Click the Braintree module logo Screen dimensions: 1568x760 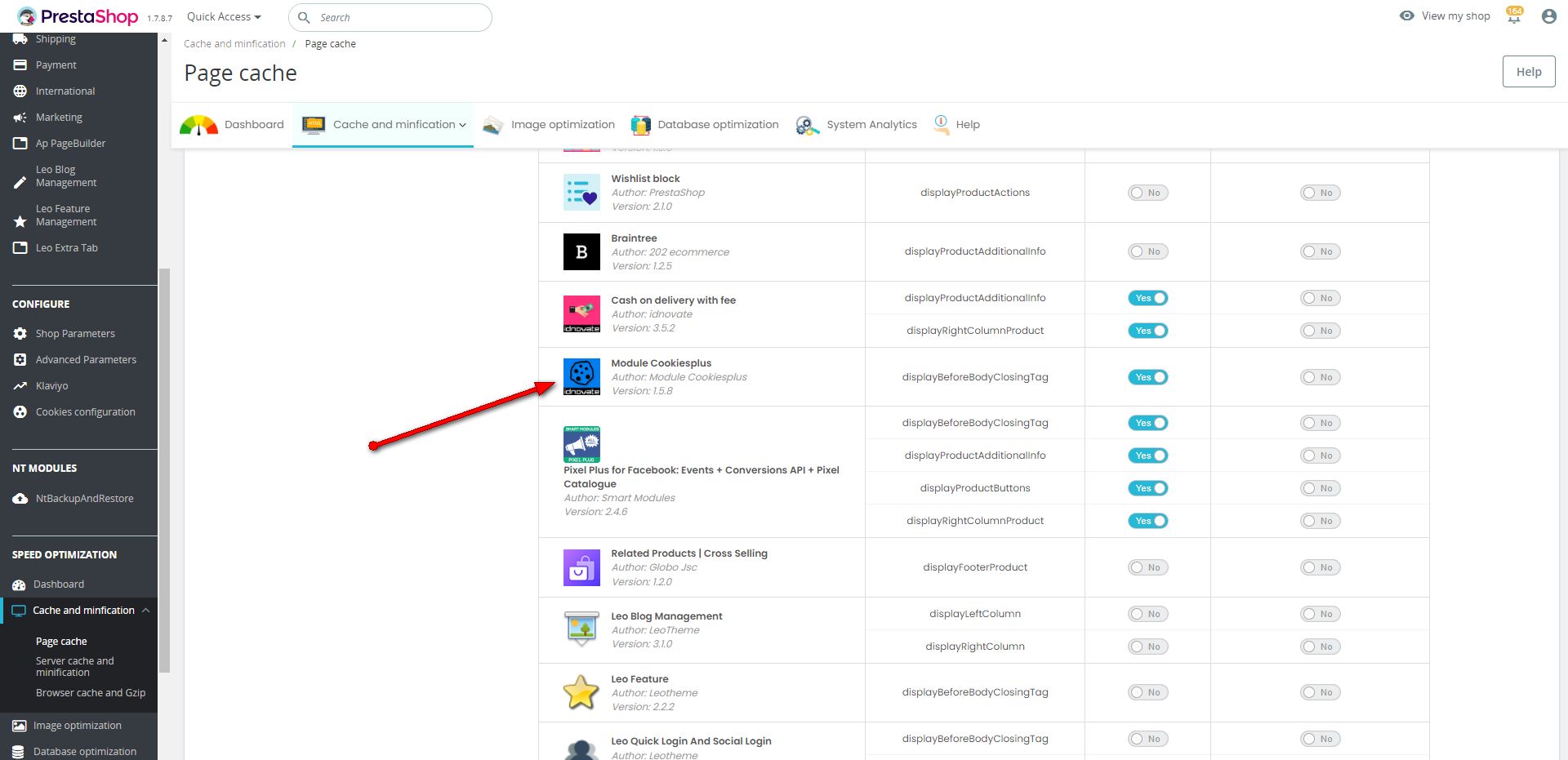click(581, 251)
